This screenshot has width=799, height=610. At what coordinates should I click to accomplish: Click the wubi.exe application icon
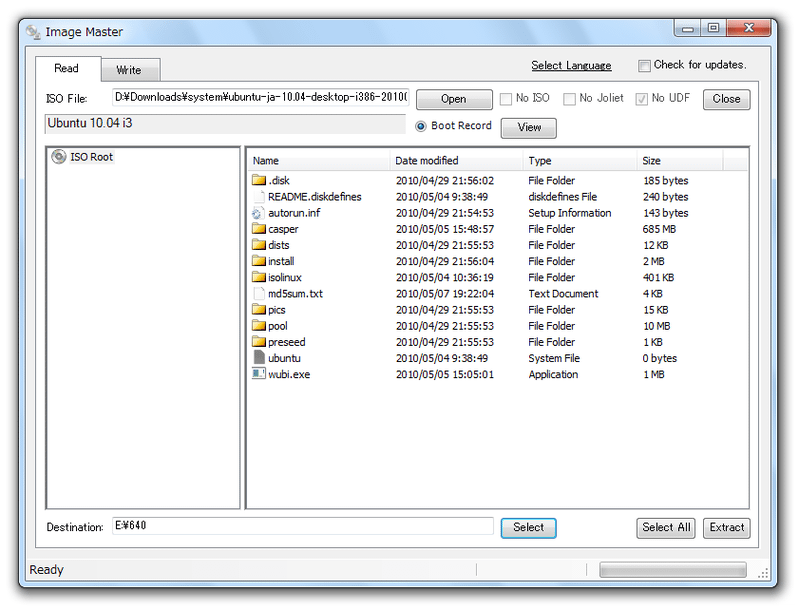click(258, 374)
